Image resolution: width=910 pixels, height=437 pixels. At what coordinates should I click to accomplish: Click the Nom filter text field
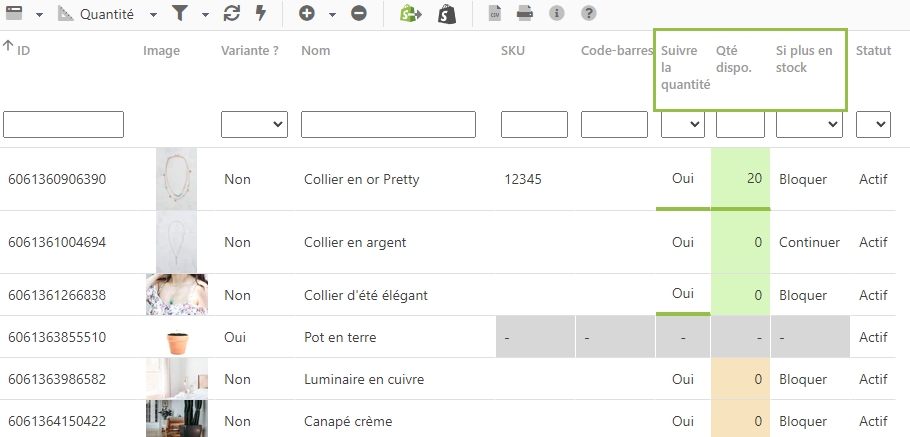click(388, 124)
